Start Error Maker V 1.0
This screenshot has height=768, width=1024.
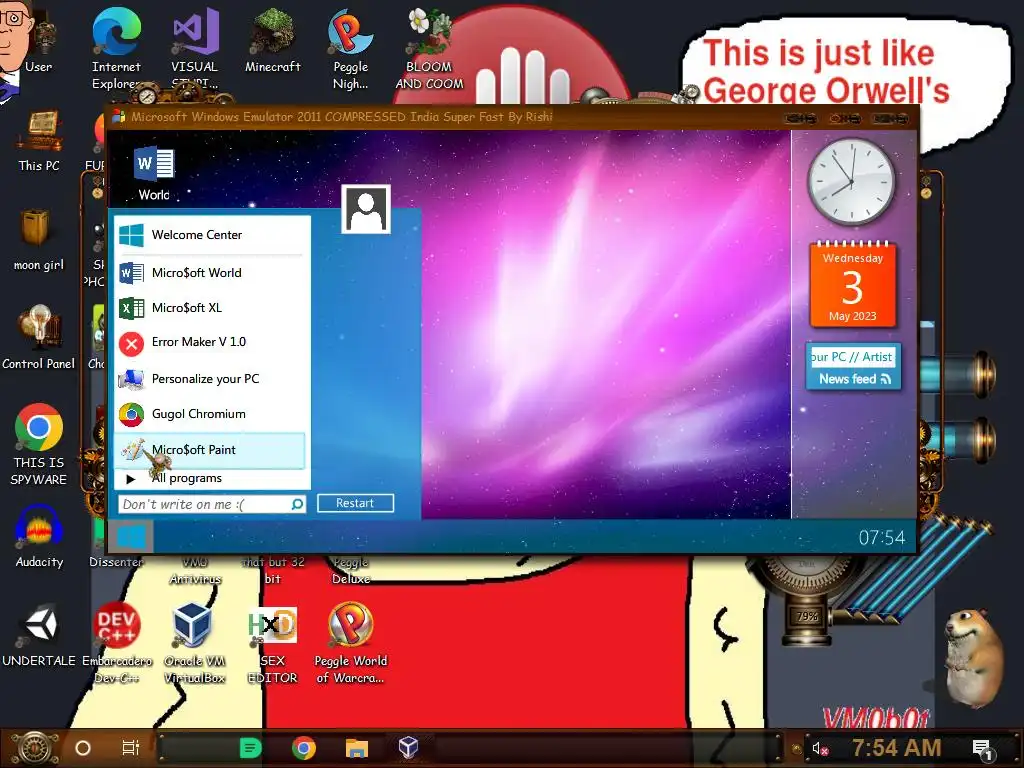point(209,342)
